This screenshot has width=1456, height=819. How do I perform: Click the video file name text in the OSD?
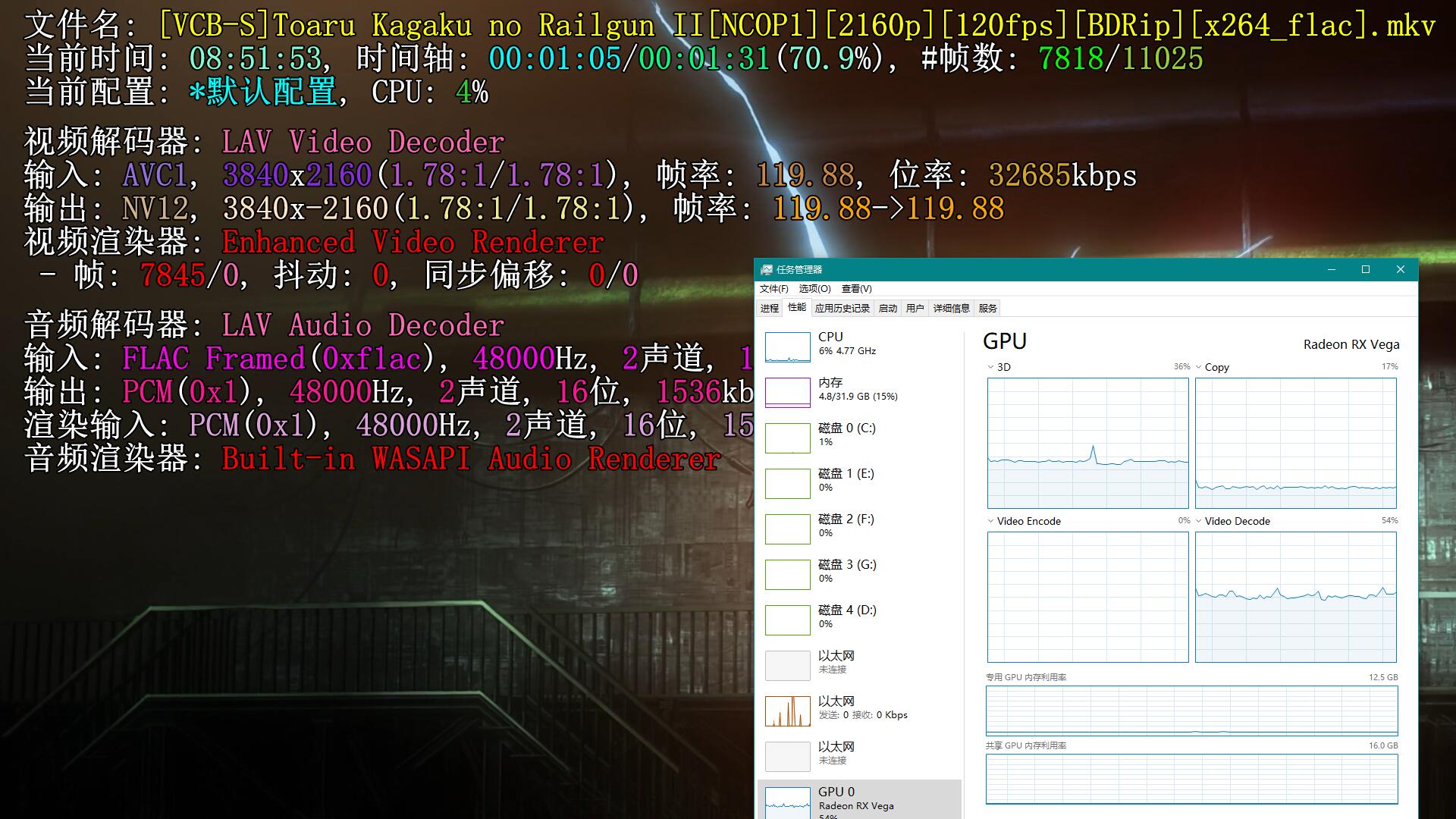(797, 26)
